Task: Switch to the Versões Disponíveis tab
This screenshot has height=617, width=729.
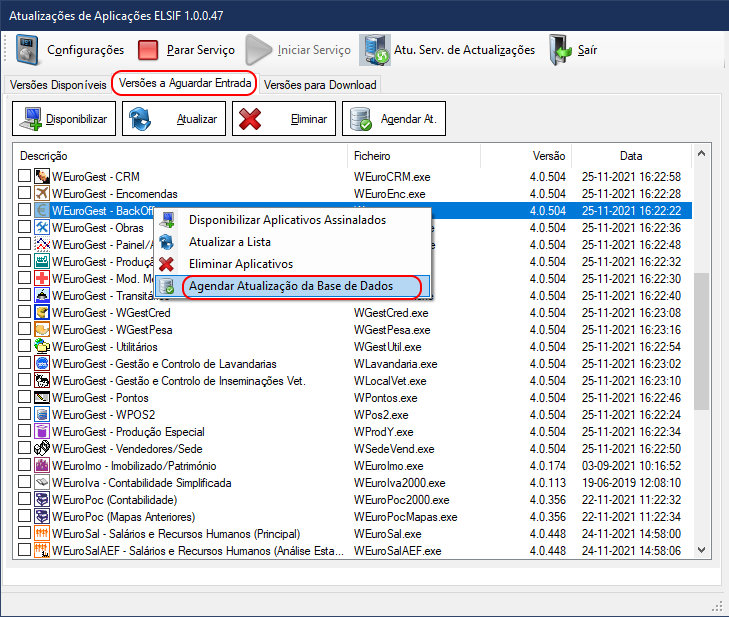Action: (x=56, y=85)
